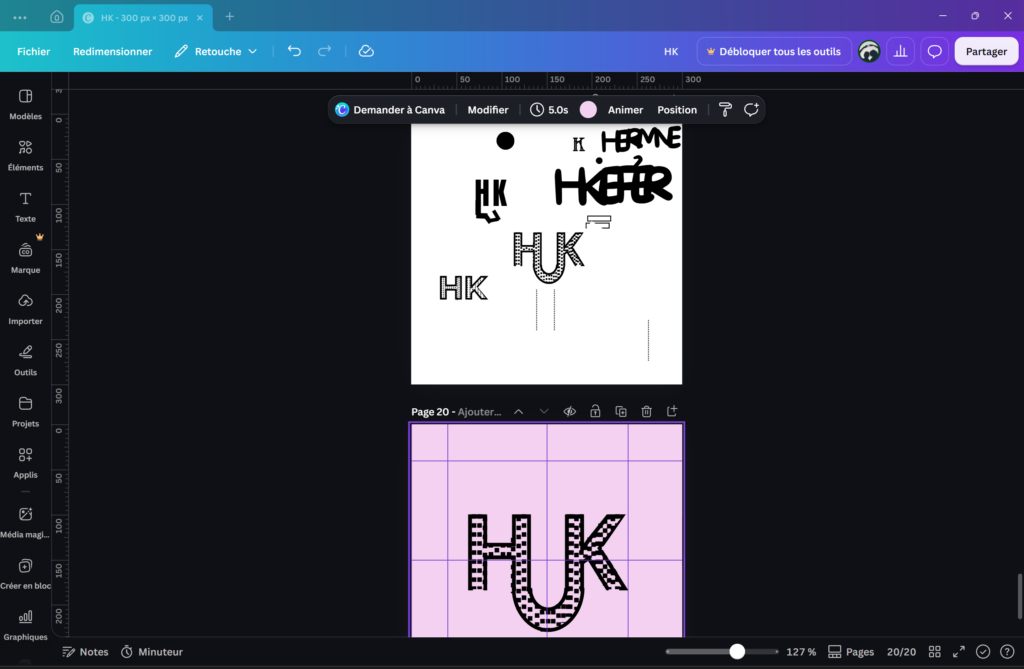Hide page 20 with eye icon
1024x669 pixels.
click(569, 412)
